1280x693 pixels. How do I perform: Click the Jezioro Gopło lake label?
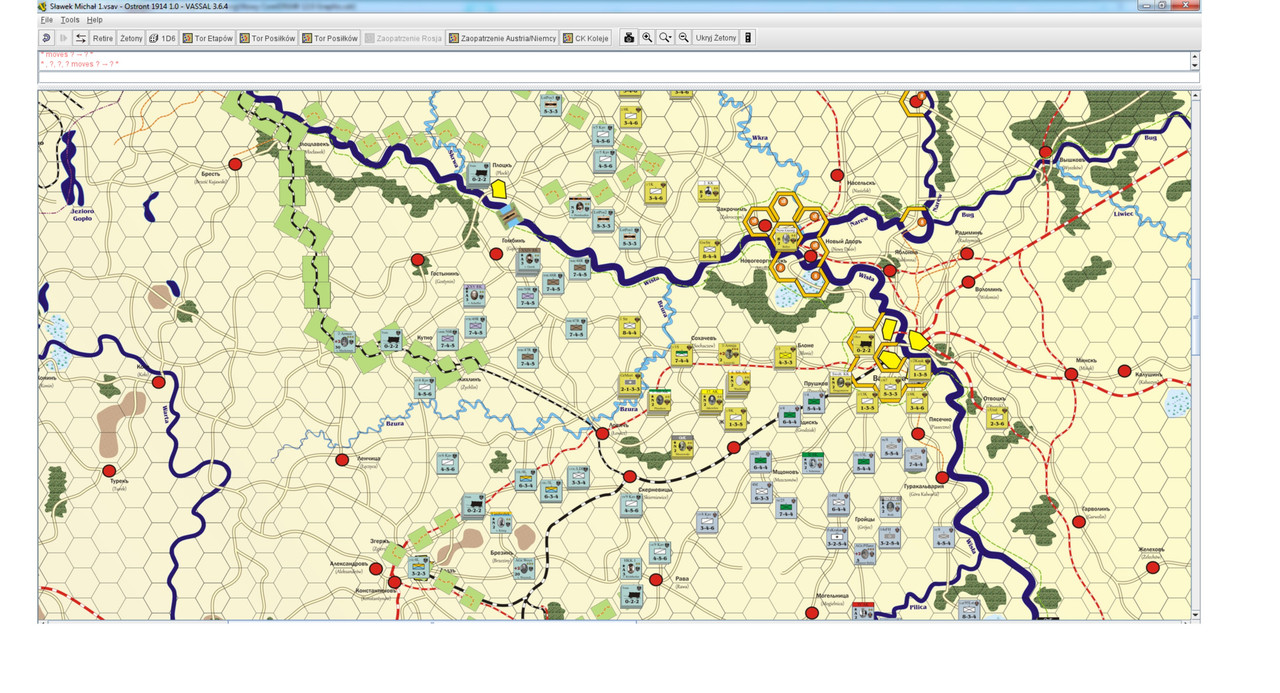tap(81, 214)
